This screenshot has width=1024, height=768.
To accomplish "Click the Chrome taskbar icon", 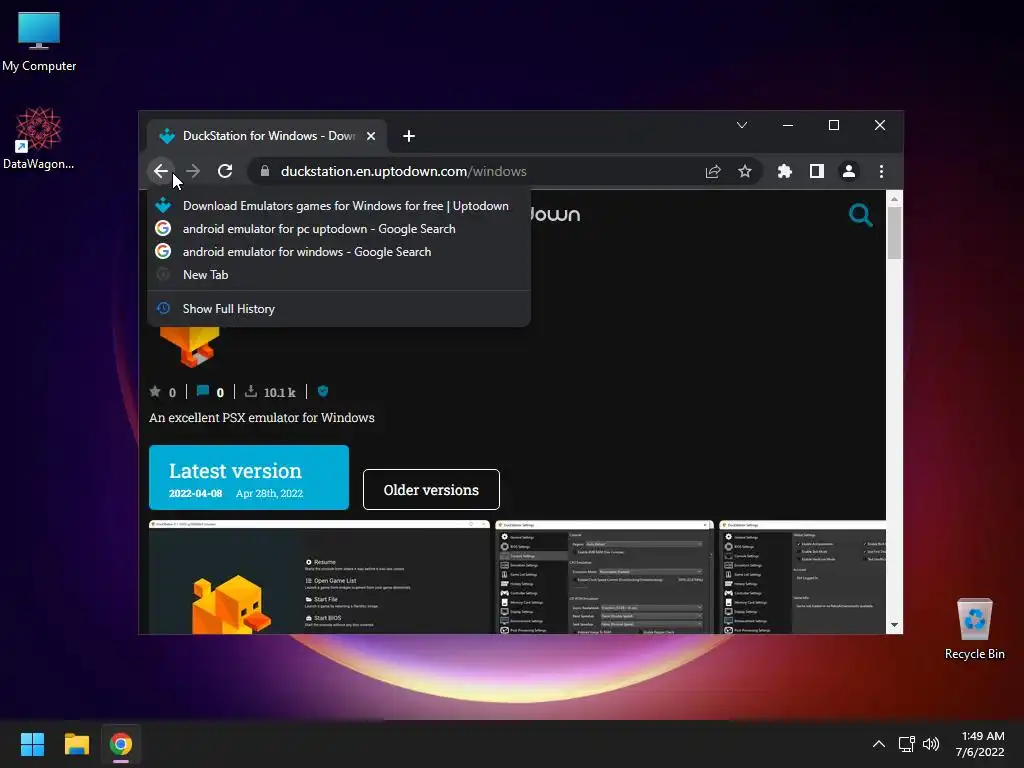I will 121,744.
